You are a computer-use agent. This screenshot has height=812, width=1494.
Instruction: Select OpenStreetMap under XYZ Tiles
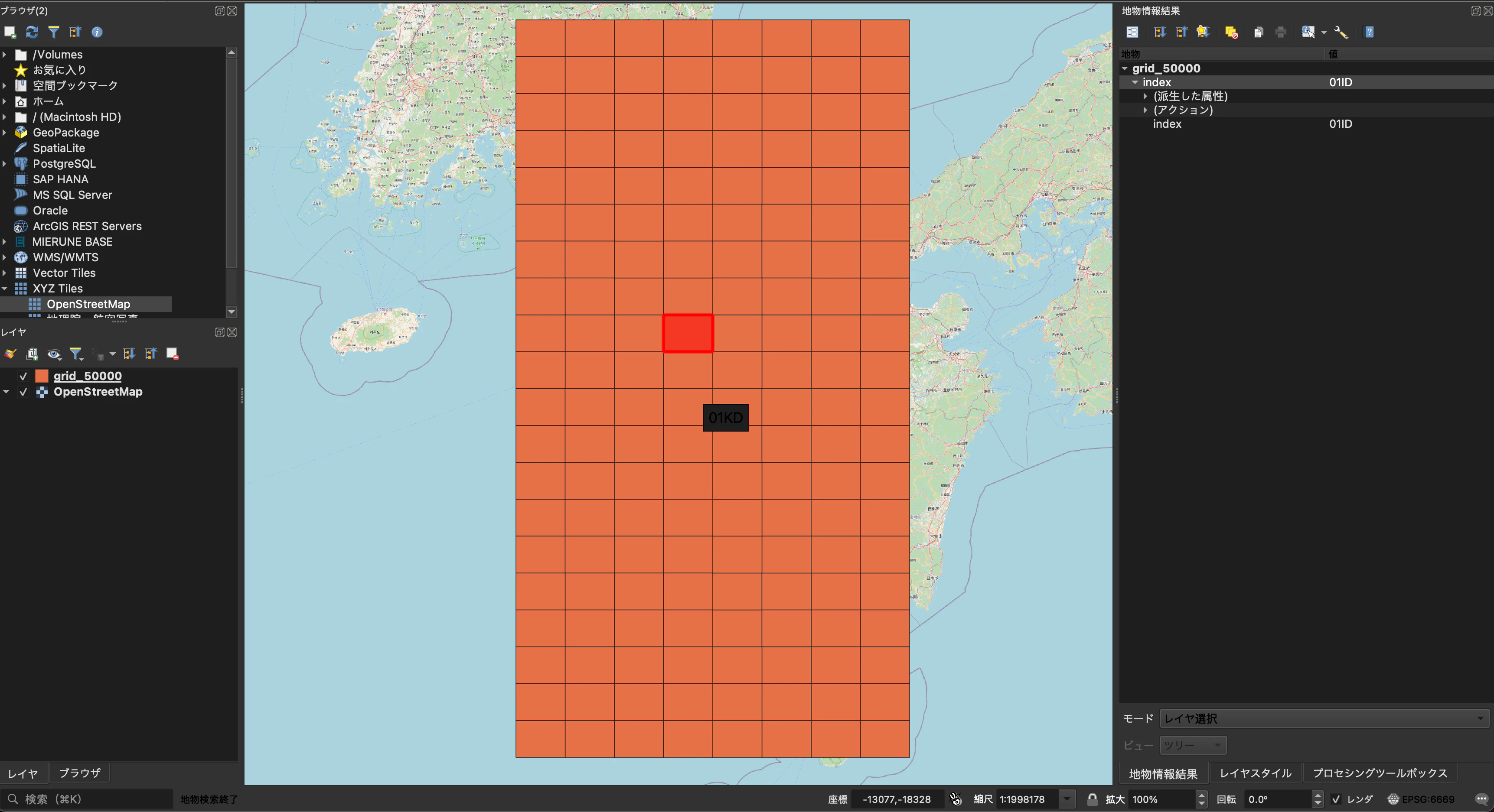(x=88, y=304)
